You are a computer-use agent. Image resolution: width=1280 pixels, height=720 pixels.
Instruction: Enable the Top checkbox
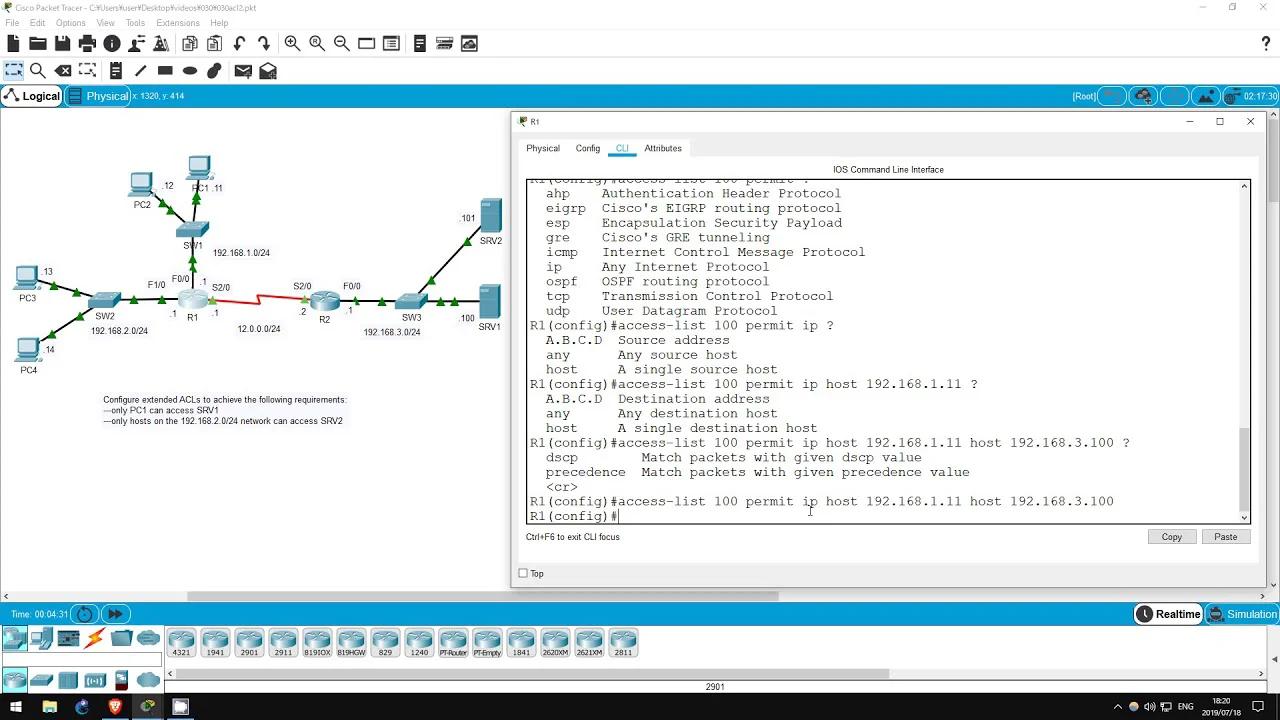(524, 573)
